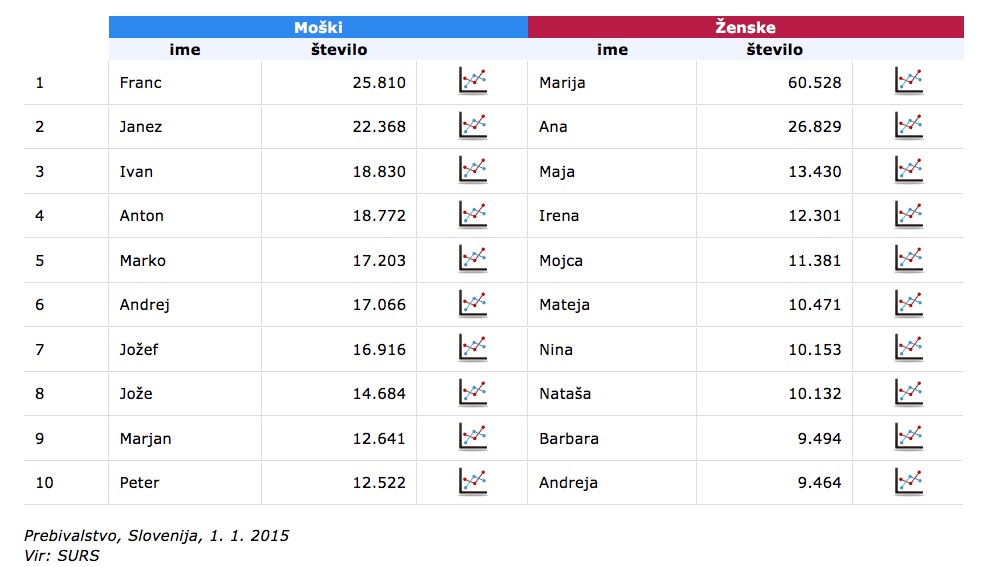
Task: Open the trend chart icon for Franc
Action: [x=473, y=81]
